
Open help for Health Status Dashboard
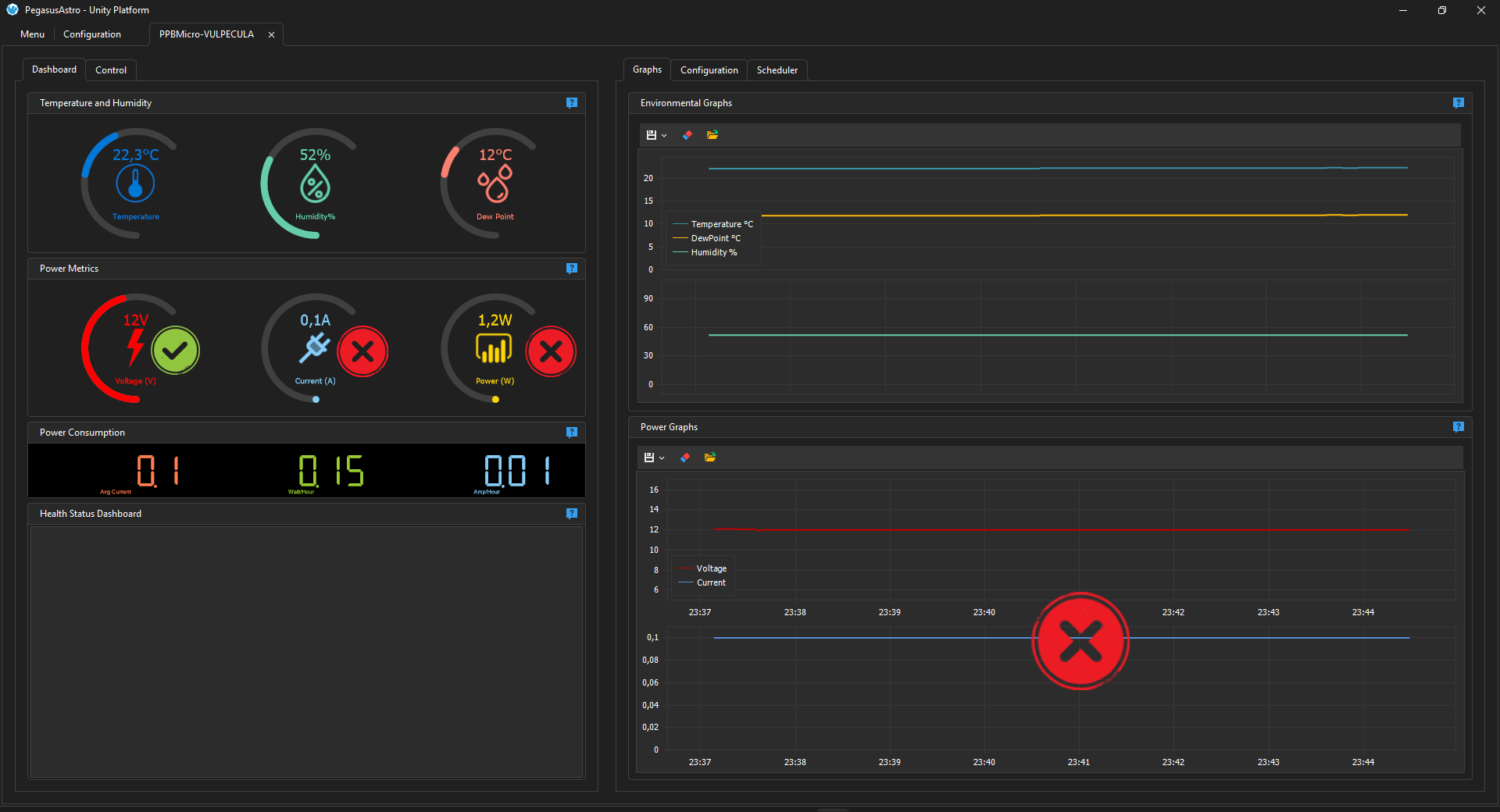[x=572, y=514]
